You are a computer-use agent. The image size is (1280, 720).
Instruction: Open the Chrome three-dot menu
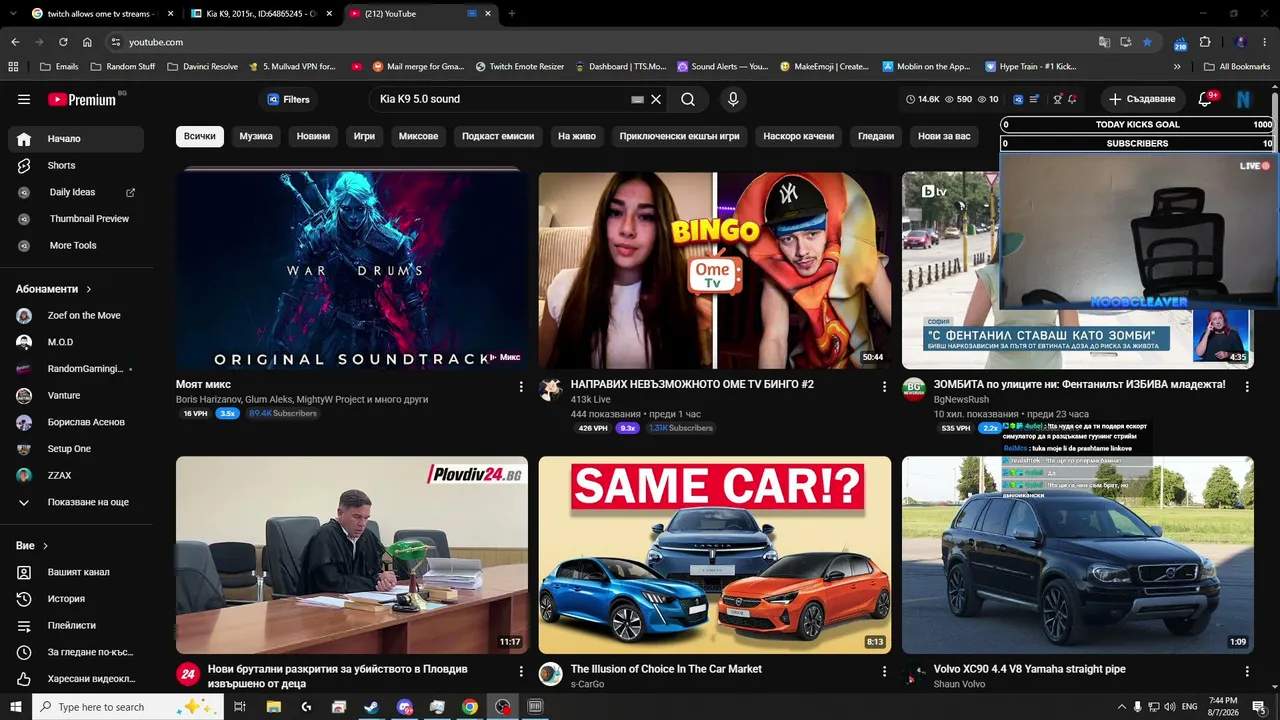click(x=1264, y=42)
